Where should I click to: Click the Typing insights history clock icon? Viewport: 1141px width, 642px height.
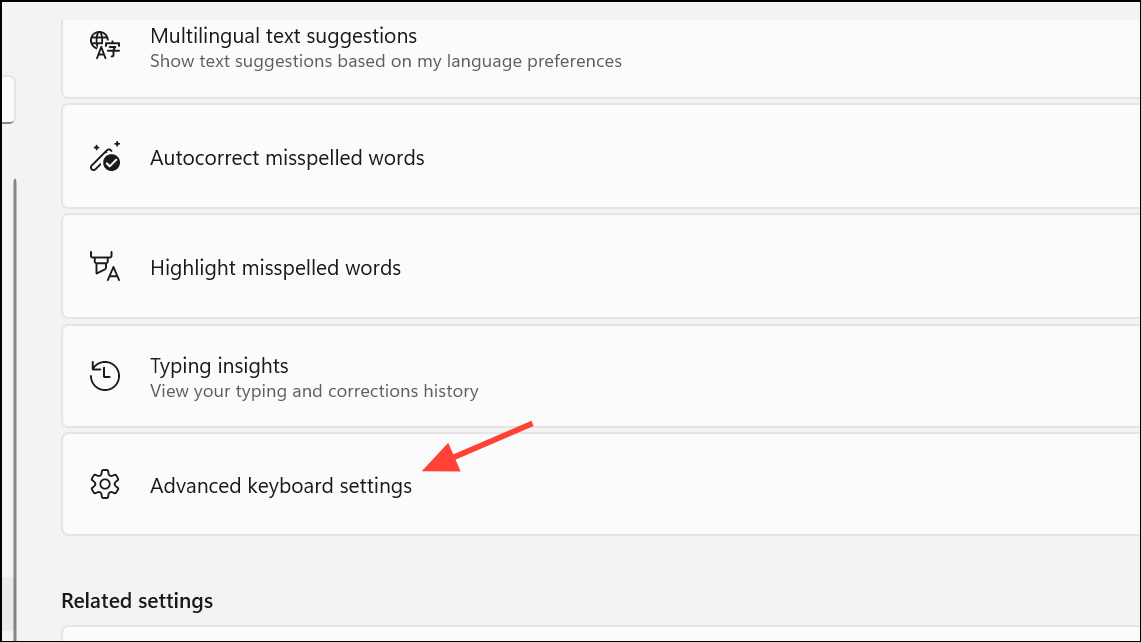105,376
